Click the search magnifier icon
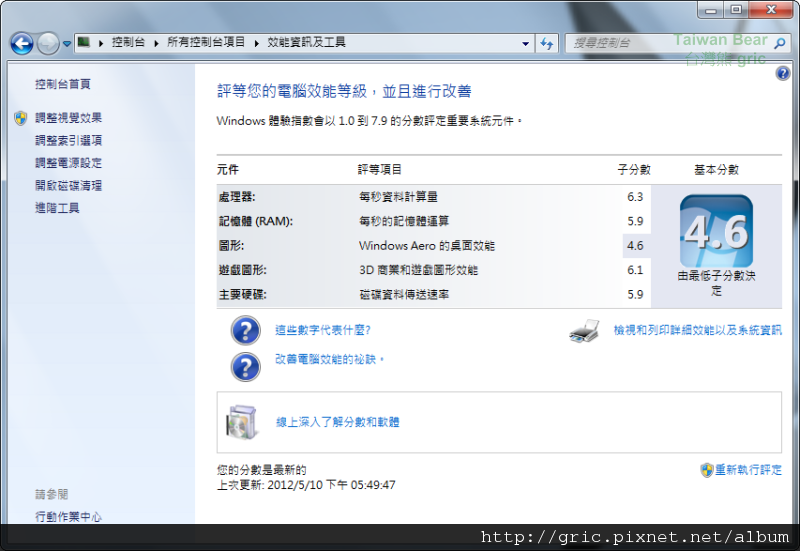800x551 pixels. click(780, 43)
